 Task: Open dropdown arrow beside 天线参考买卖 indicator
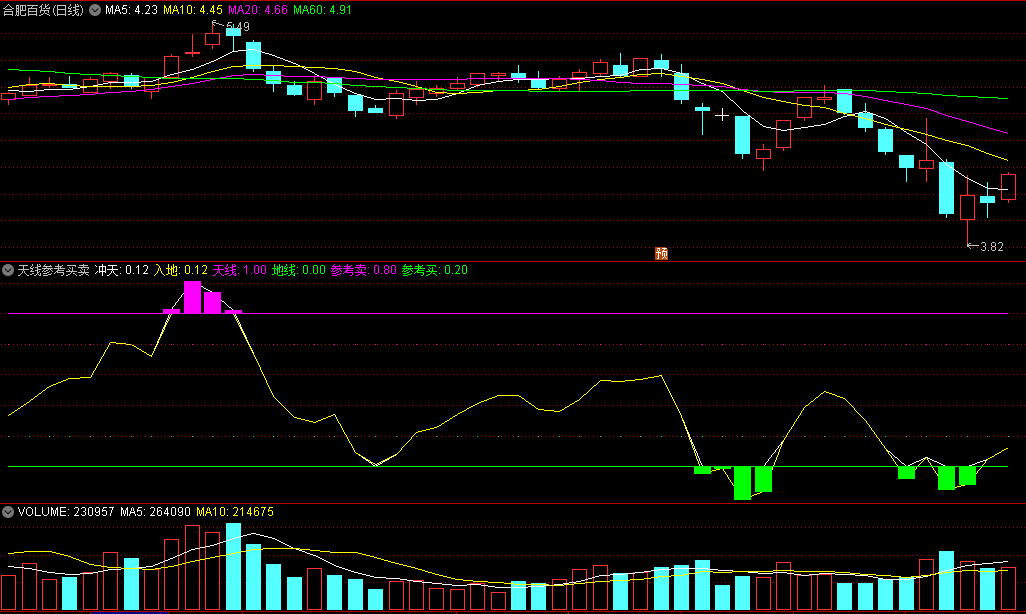tap(8, 270)
